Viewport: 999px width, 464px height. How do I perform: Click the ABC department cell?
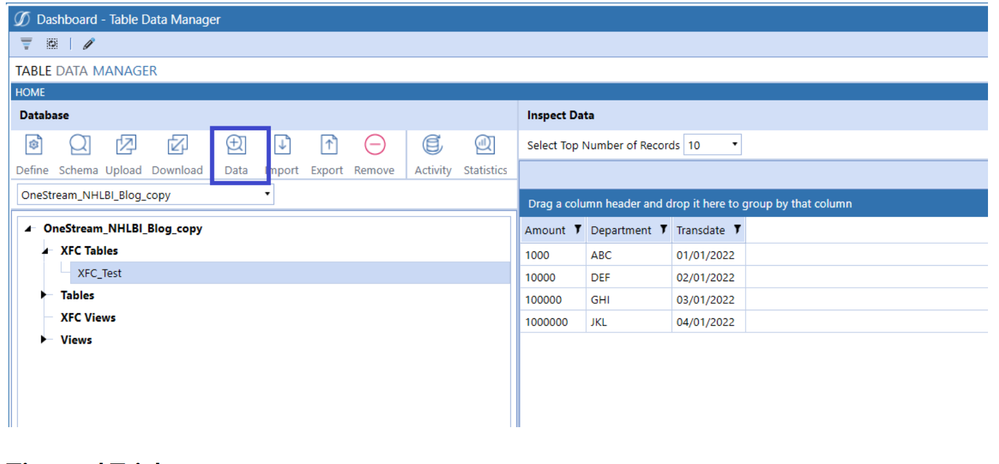point(629,256)
